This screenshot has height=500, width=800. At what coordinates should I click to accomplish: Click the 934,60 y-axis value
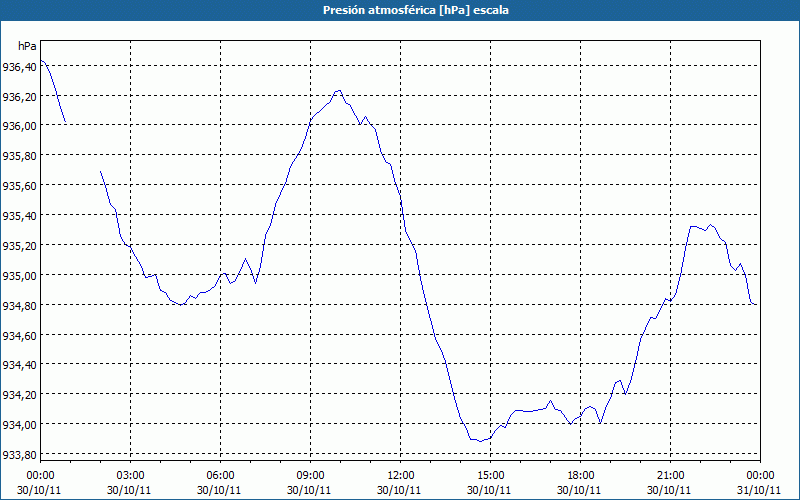click(x=19, y=335)
